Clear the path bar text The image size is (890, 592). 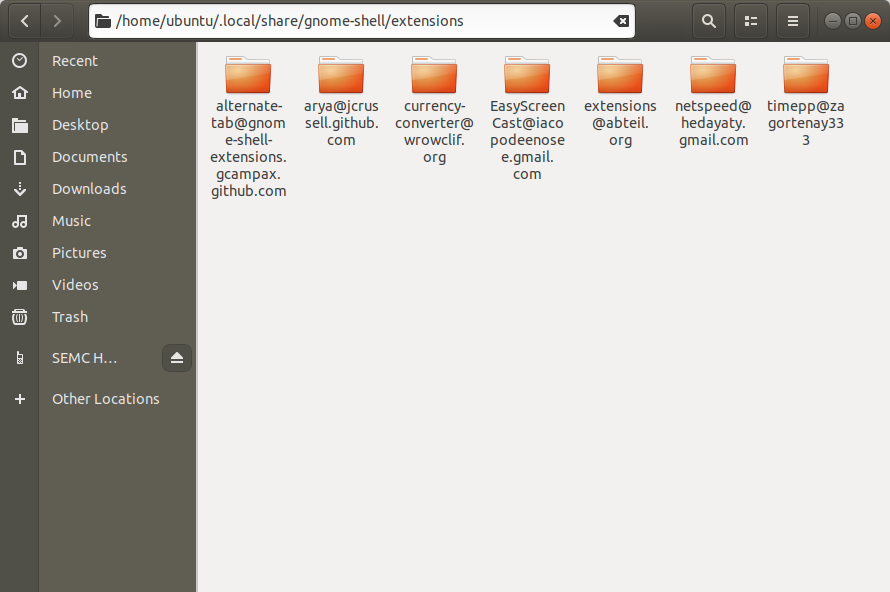point(620,20)
